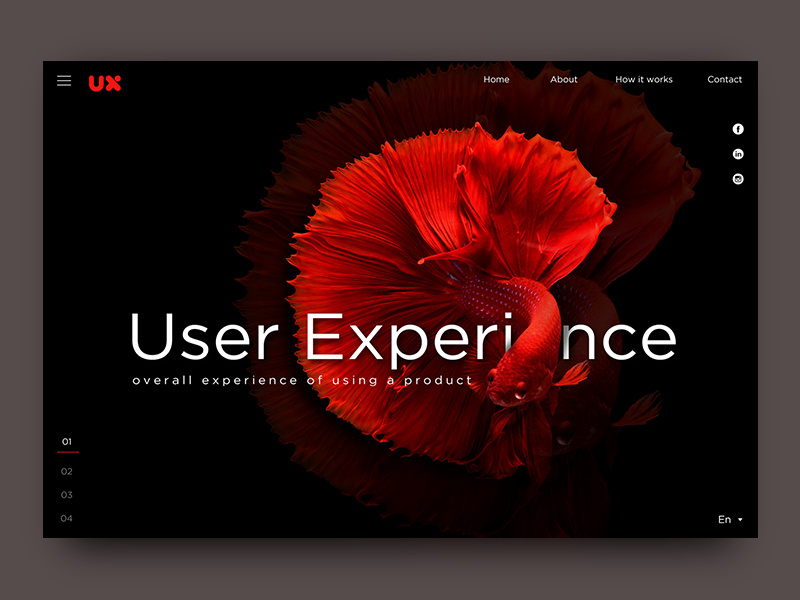Viewport: 800px width, 600px height.
Task: Navigate to the Home menu item
Action: (496, 79)
